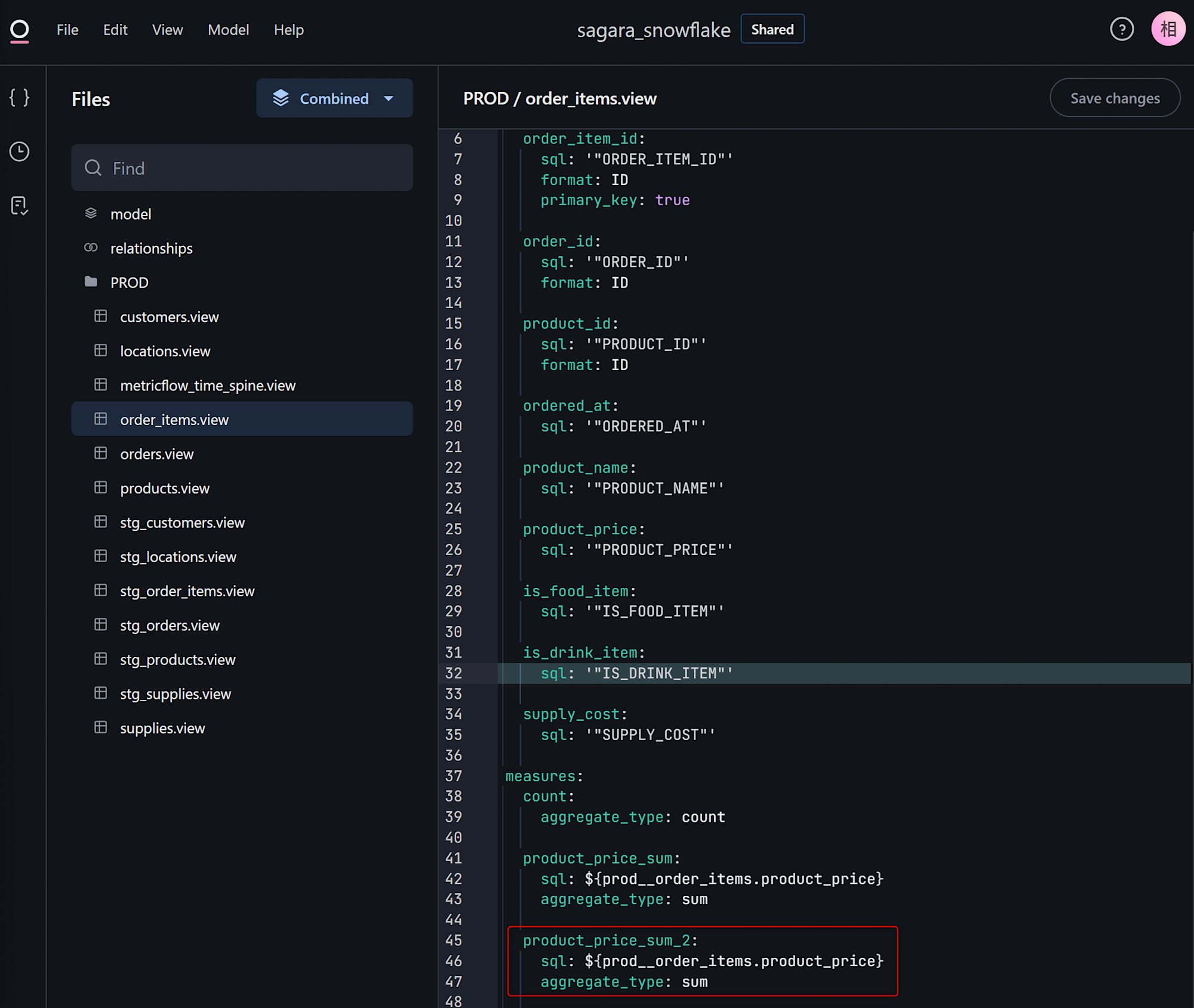The height and width of the screenshot is (1008, 1194).
Task: Open the Help menu
Action: pyautogui.click(x=289, y=30)
